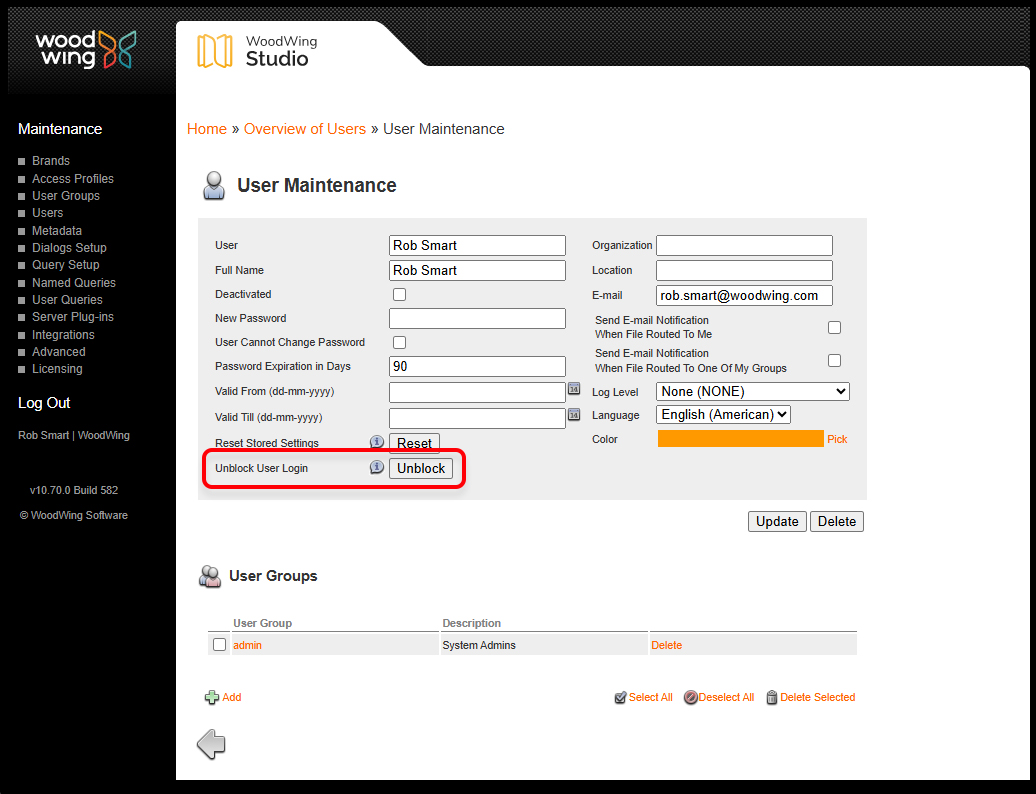Delete the admin group row
This screenshot has height=794, width=1036.
tap(667, 645)
